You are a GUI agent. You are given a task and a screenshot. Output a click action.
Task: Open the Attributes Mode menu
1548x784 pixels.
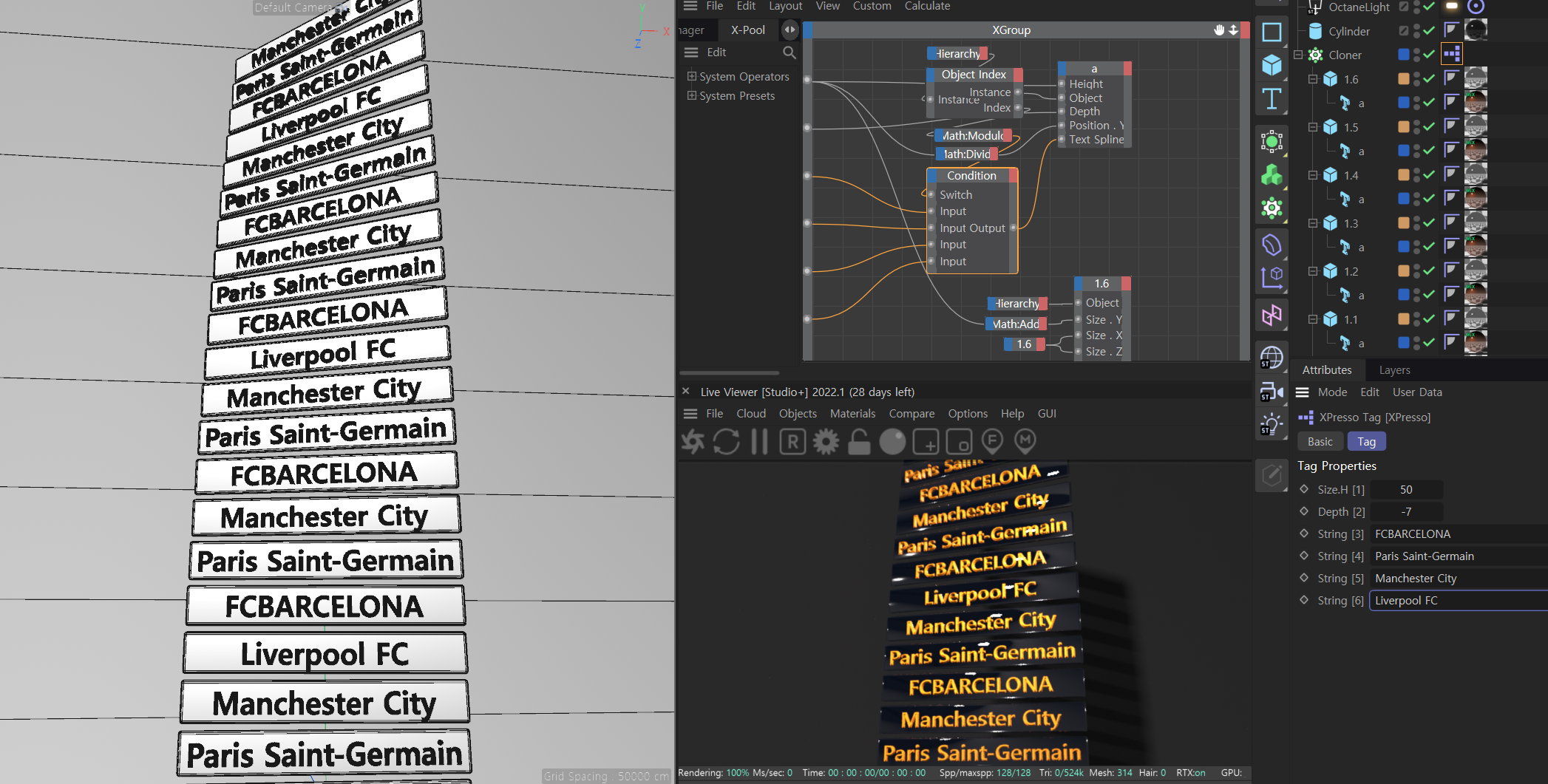point(1332,392)
